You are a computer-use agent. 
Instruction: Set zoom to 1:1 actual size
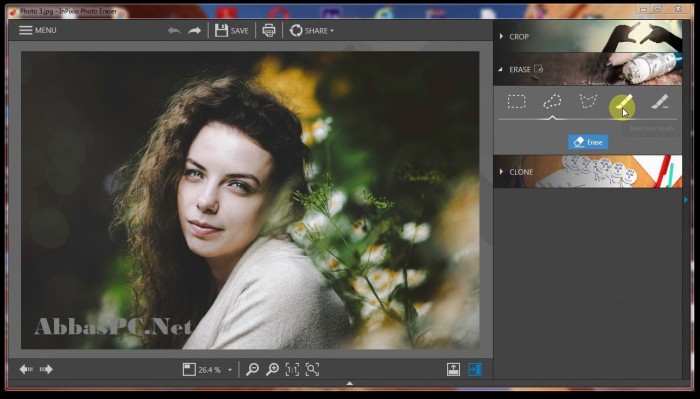[x=292, y=369]
